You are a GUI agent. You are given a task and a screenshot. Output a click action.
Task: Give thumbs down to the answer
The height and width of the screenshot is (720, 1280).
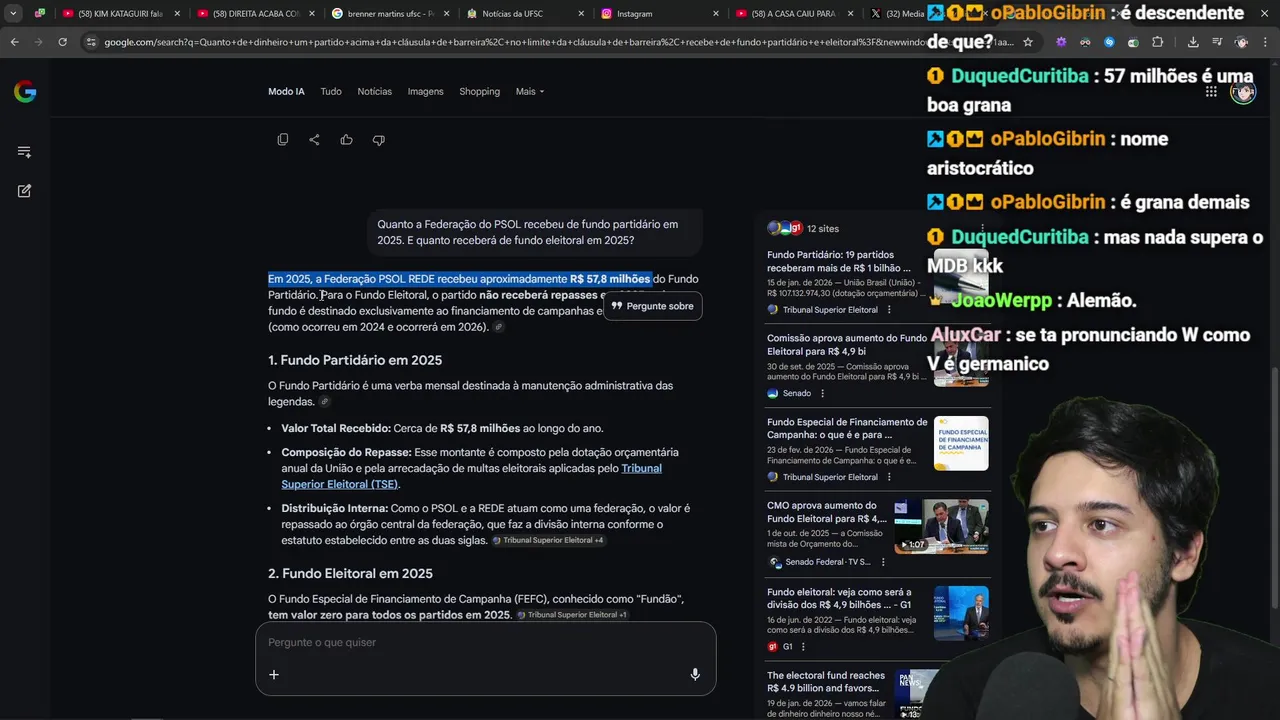(x=378, y=140)
